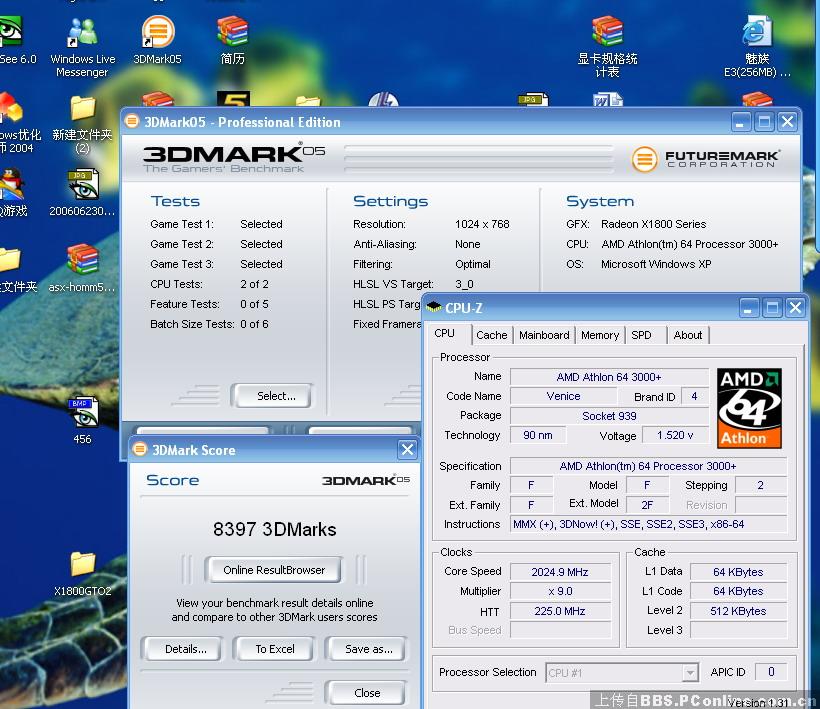
Task: Click the APIC ID value field
Action: pyautogui.click(x=770, y=672)
